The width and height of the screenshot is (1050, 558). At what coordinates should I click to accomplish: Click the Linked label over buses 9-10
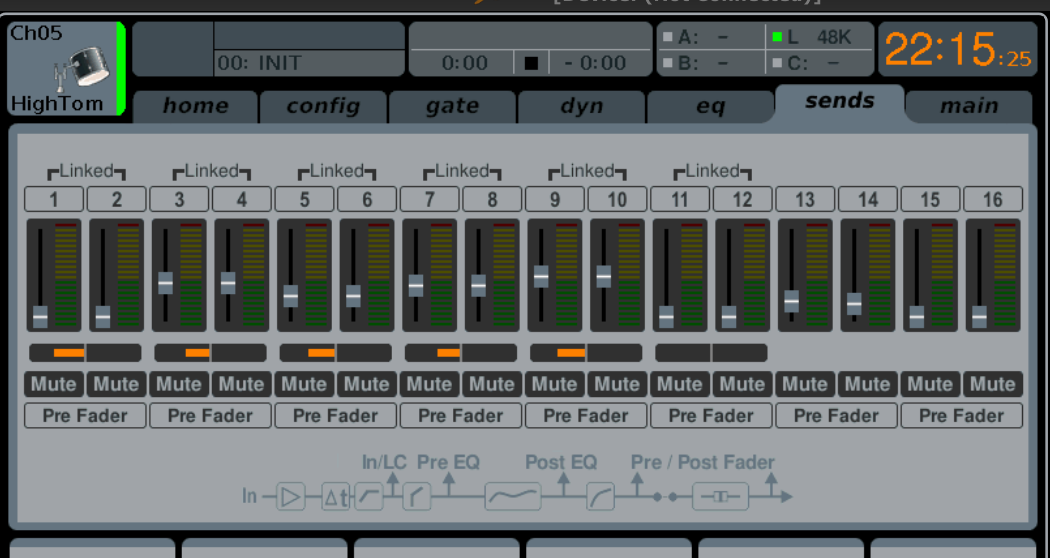pos(587,171)
